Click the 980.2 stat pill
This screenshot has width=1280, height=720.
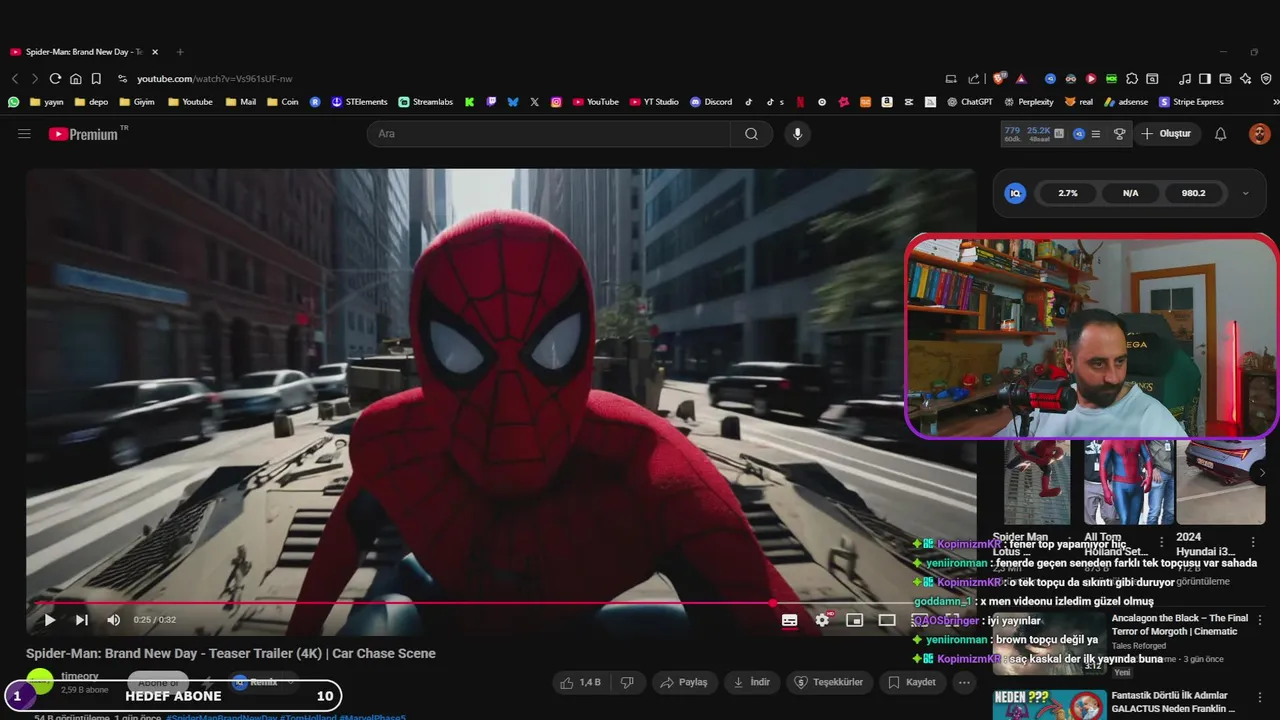[x=1193, y=193]
